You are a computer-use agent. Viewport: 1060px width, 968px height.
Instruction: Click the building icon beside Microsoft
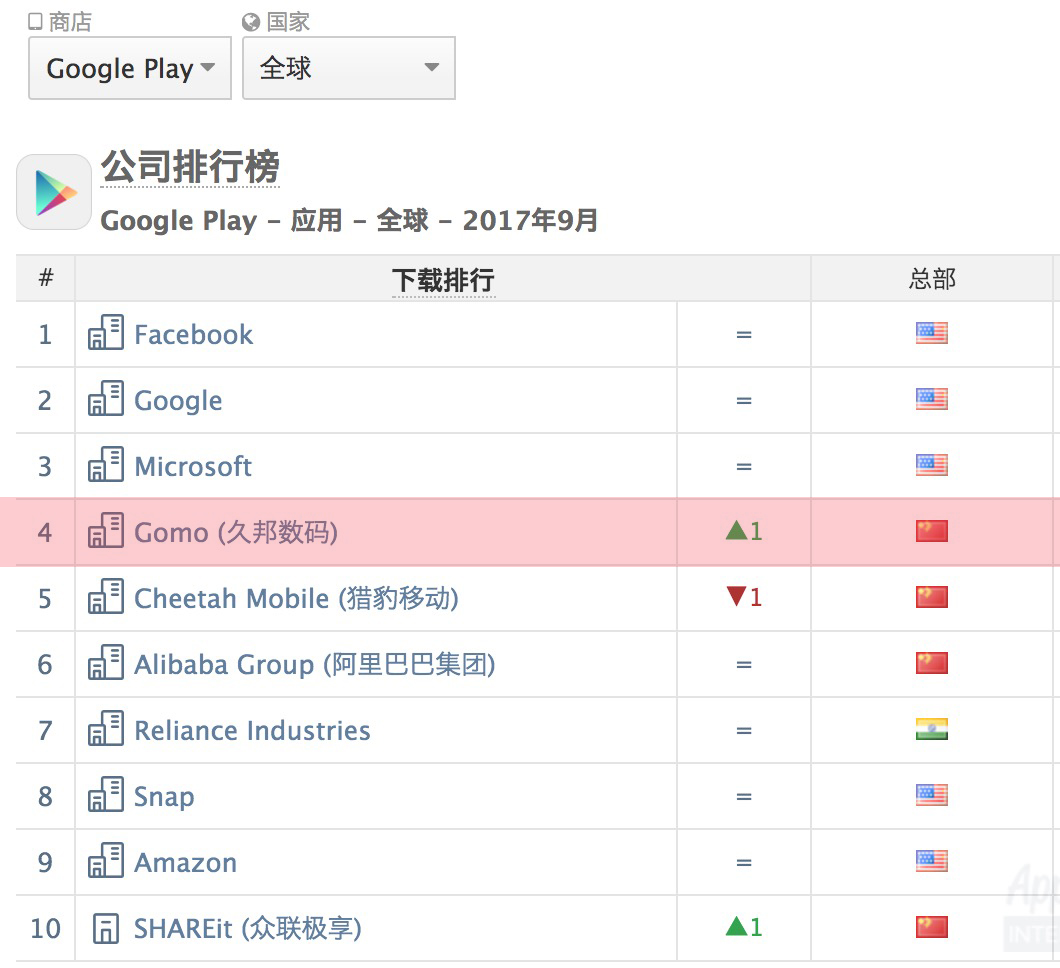coord(105,464)
